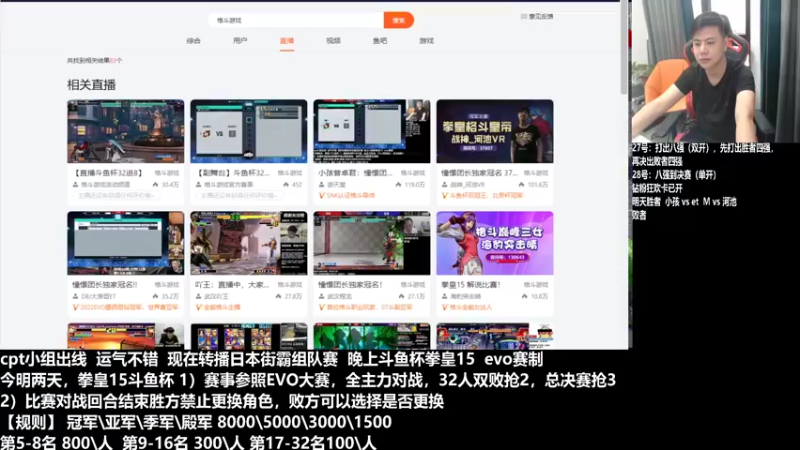Viewport: 800px width, 450px height.
Task: Switch to the 视频 tab
Action: coord(333,41)
